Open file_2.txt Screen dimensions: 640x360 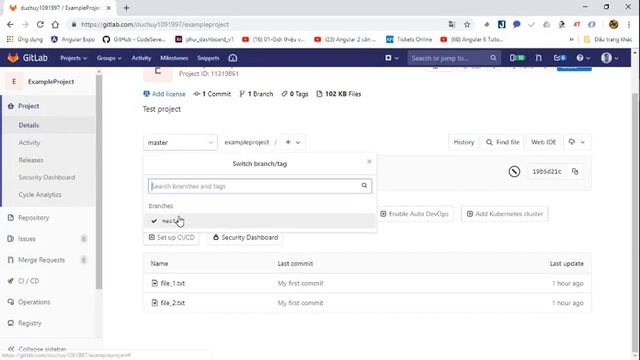tap(173, 303)
